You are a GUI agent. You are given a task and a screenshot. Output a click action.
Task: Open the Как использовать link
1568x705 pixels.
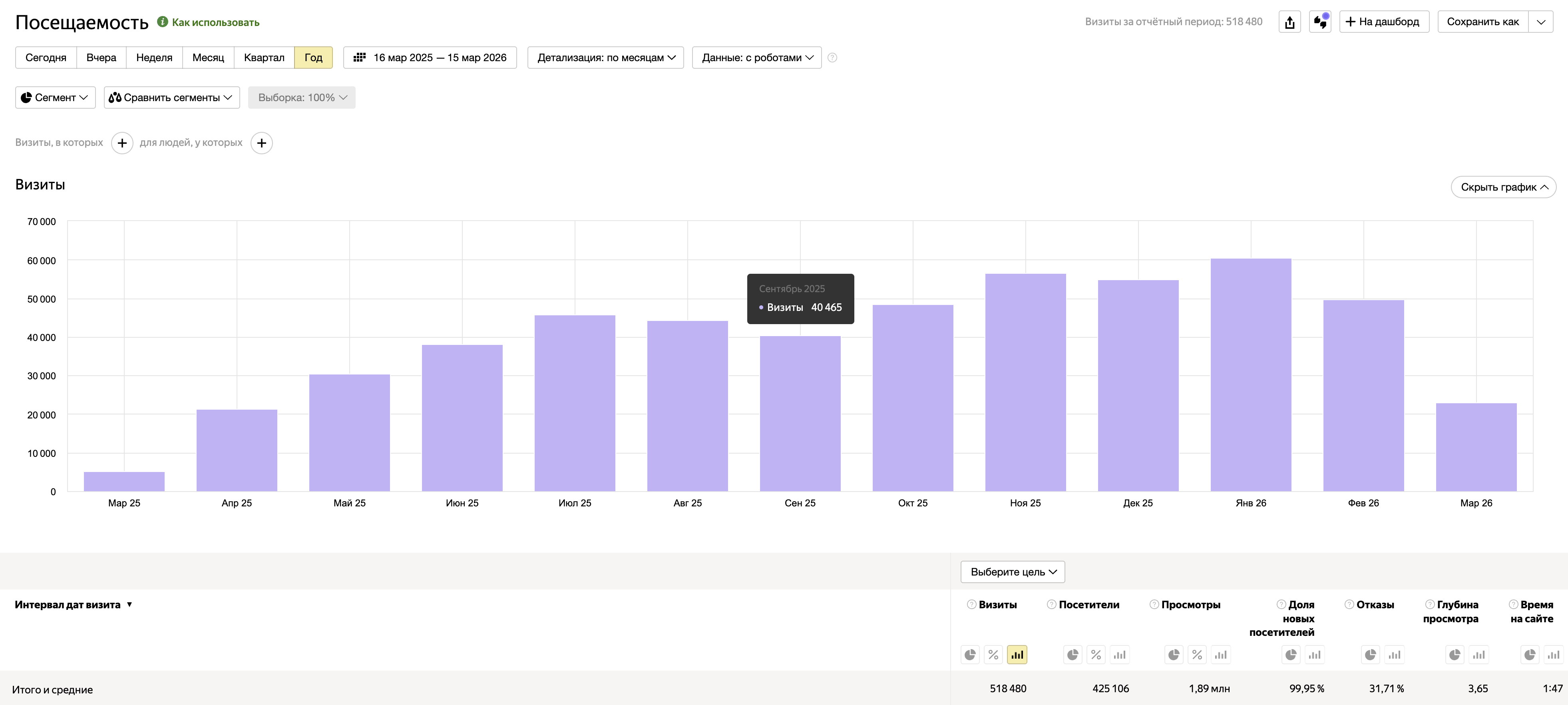click(x=215, y=22)
